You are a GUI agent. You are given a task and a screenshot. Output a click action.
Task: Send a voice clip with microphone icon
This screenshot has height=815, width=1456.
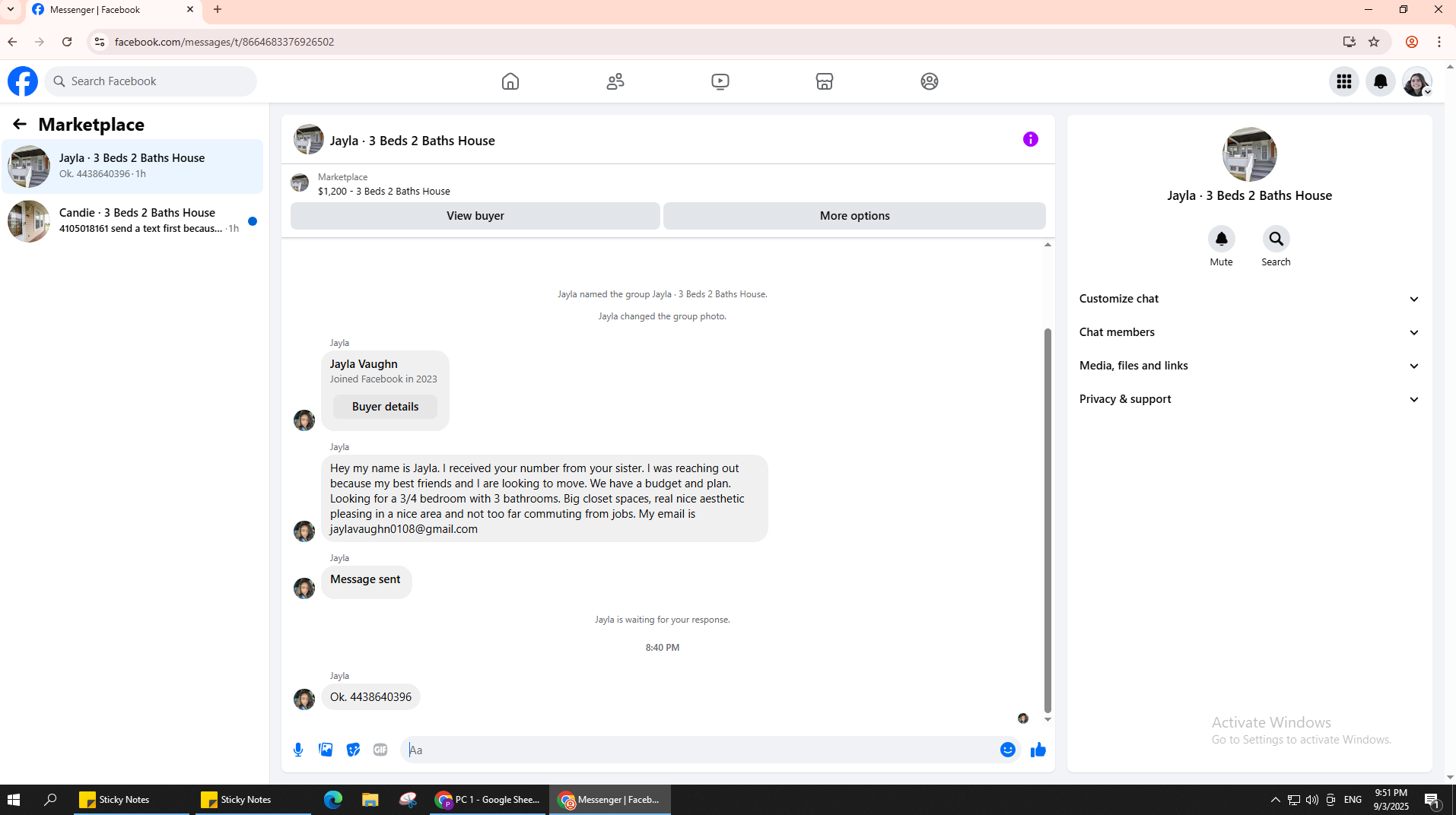(298, 750)
